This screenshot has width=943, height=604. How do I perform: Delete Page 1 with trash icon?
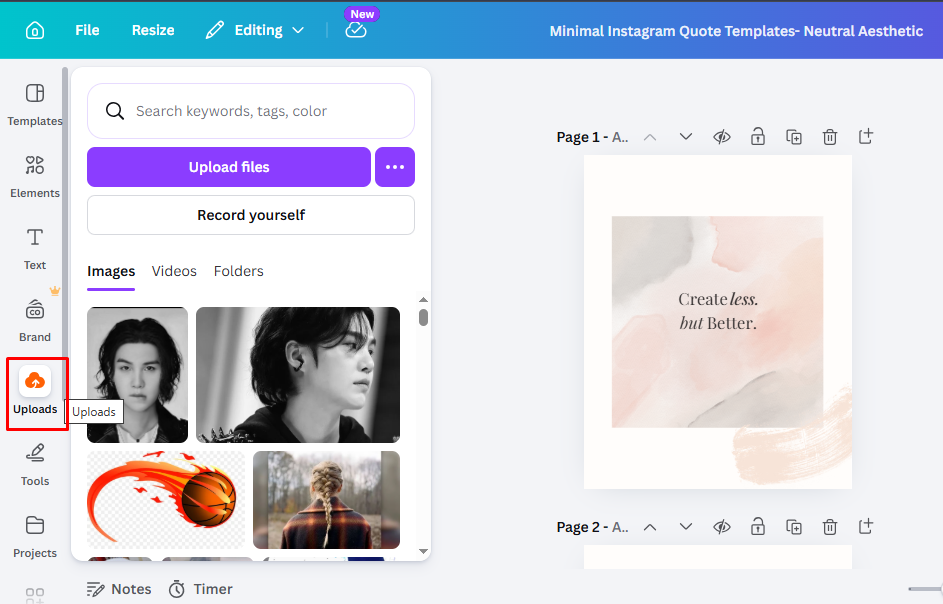coord(830,137)
